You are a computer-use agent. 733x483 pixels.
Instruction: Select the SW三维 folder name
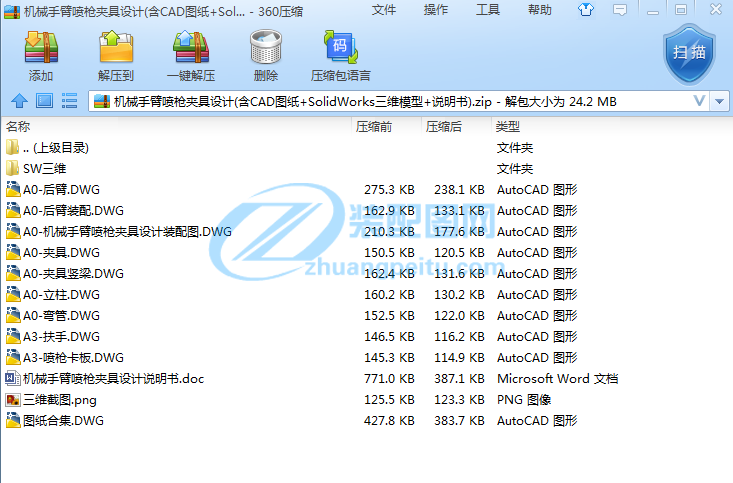[x=44, y=168]
